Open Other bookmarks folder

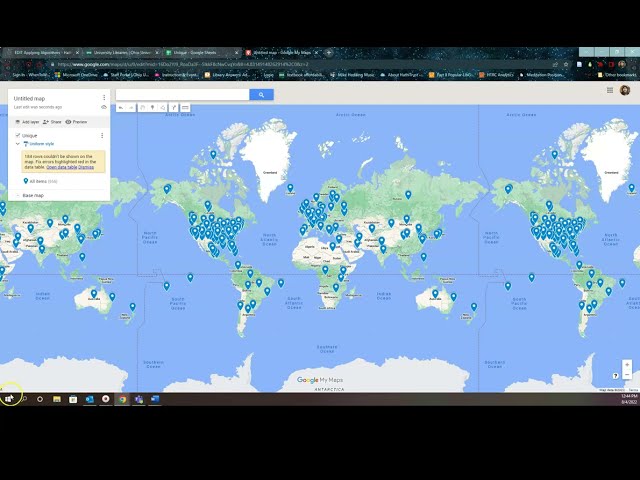[617, 75]
